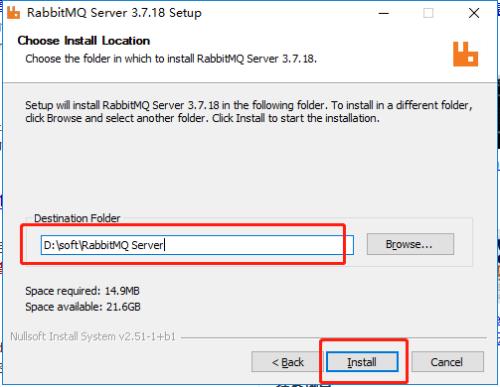Open the Browse... folder picker
Screen dimensions: 500x387
410,244
